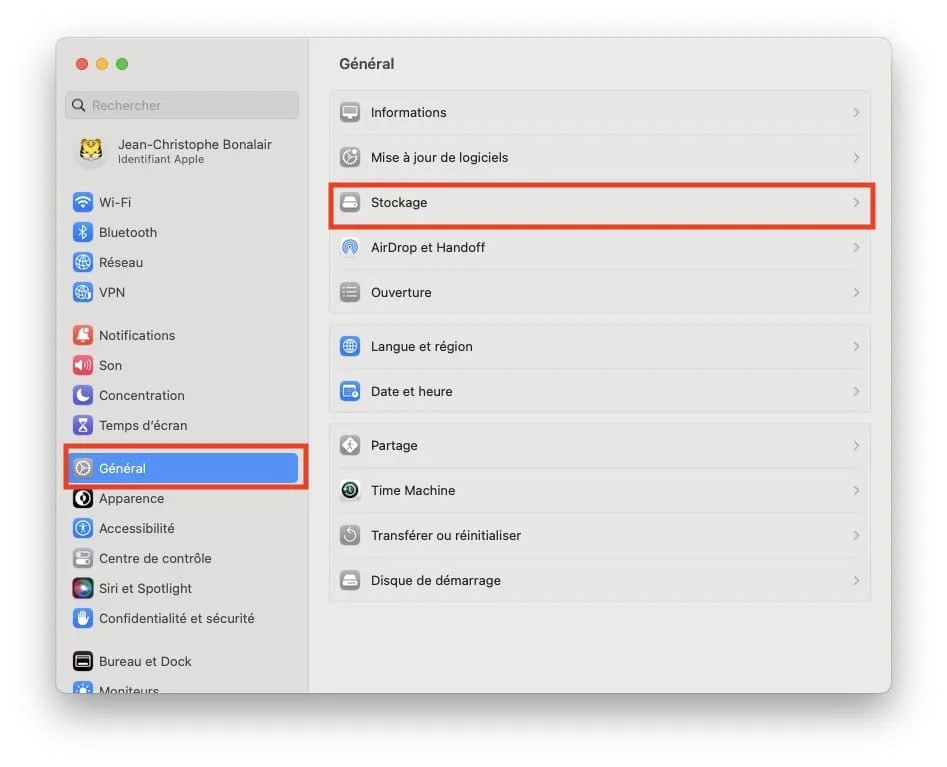Click the AirDrop et Handoff icon

(x=350, y=248)
